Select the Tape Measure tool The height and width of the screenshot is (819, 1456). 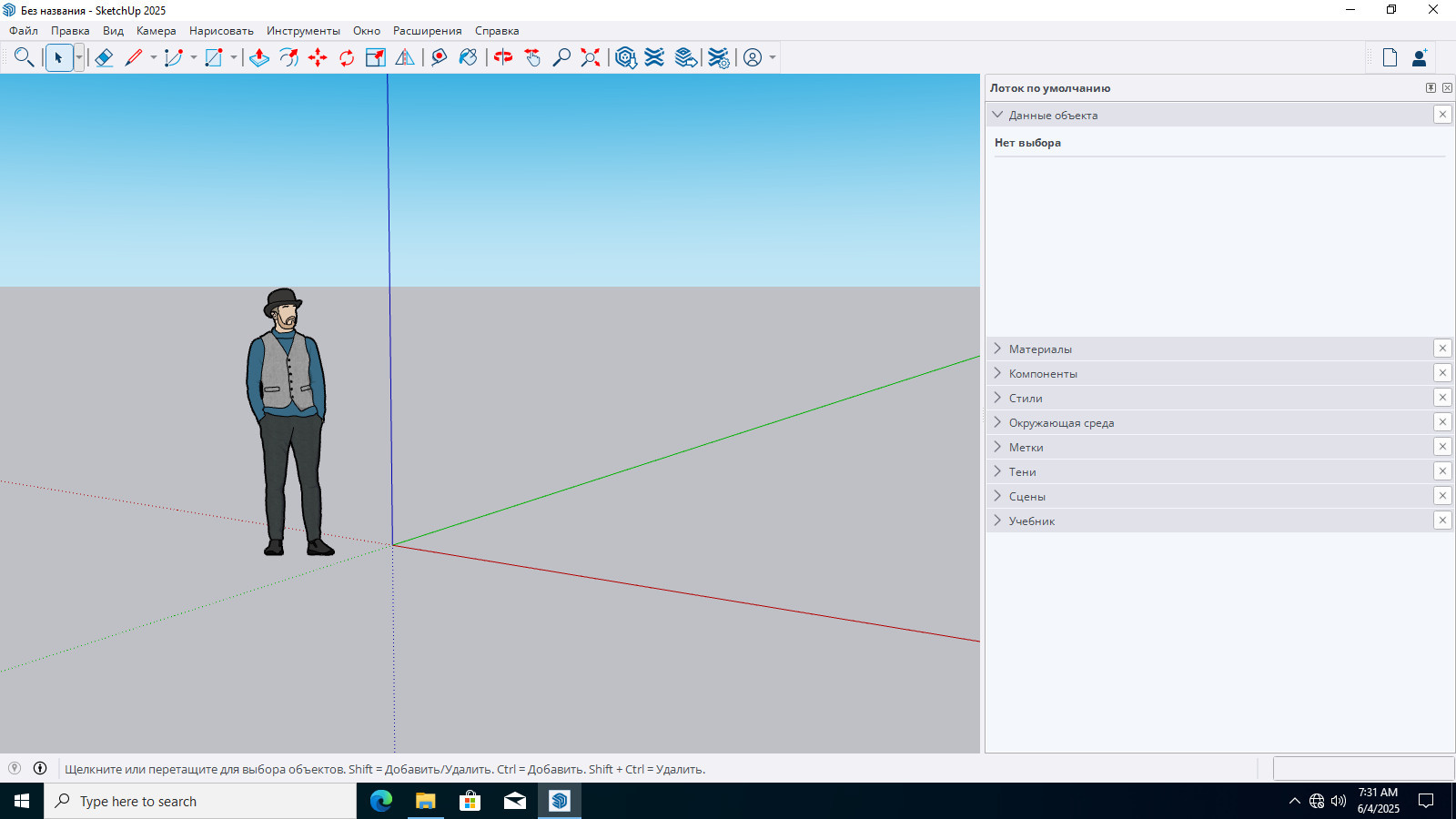(x=440, y=57)
